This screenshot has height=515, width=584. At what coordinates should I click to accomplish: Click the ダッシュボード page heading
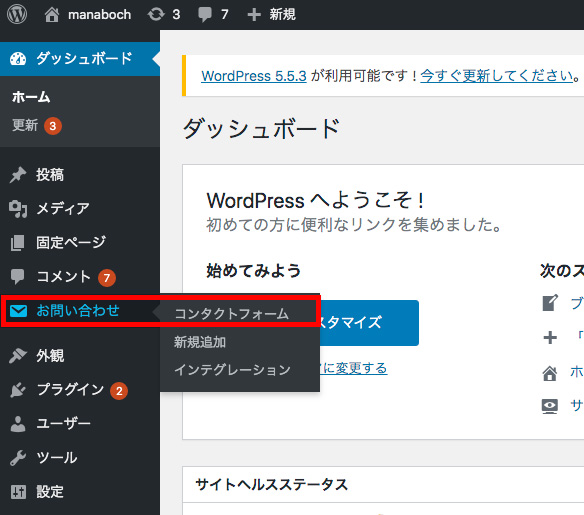[261, 129]
